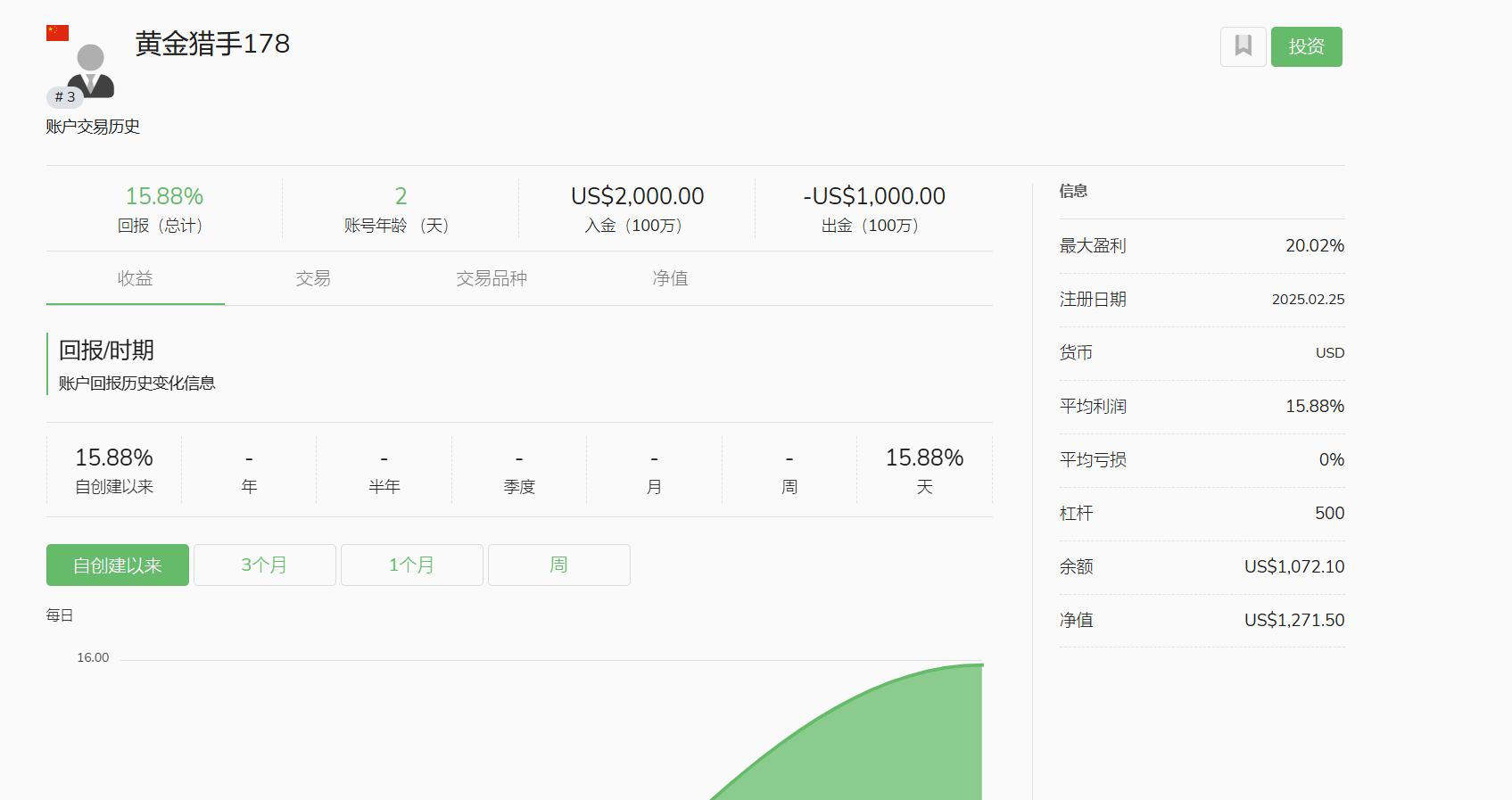Click the 半年 period cell
This screenshot has width=1512, height=800.
384,470
